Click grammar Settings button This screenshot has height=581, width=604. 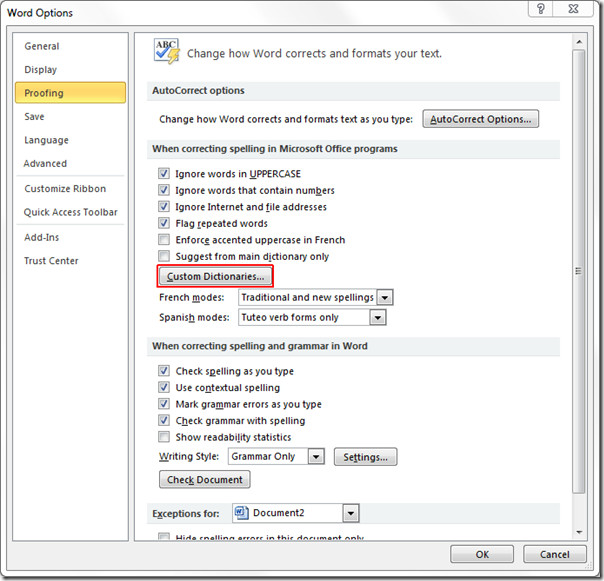pyautogui.click(x=365, y=457)
